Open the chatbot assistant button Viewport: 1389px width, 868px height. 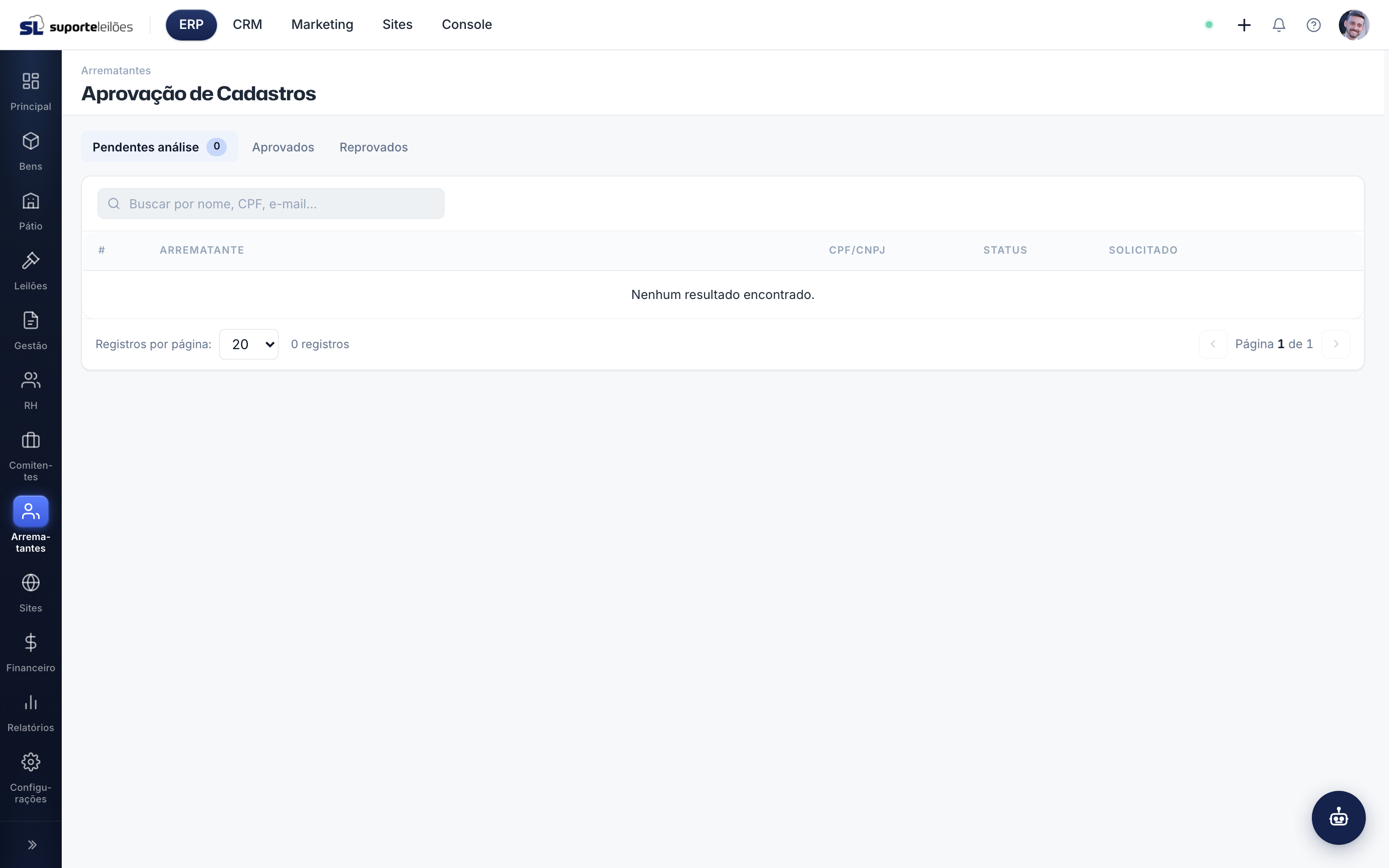1338,817
